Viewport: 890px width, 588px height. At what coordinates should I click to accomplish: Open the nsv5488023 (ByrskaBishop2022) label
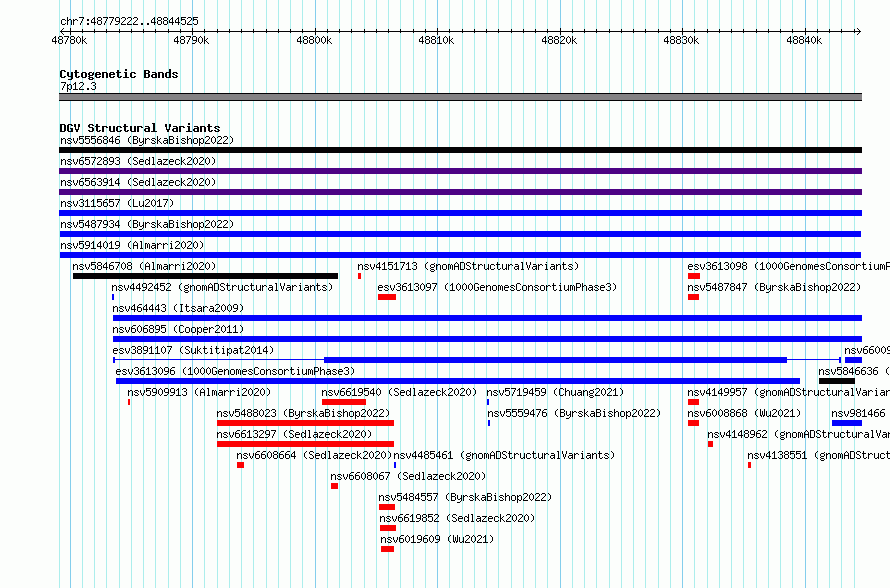click(x=304, y=413)
